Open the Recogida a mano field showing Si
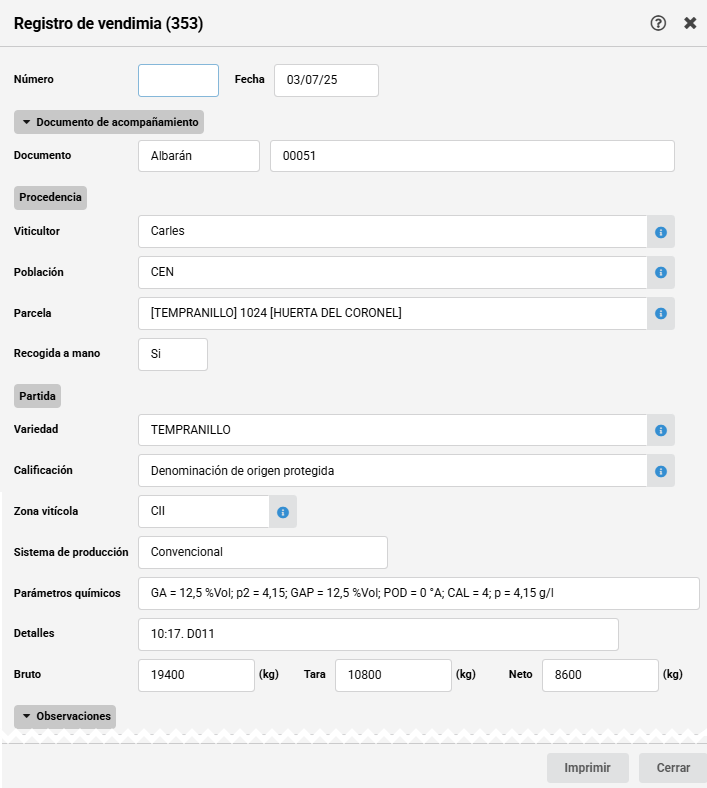707x788 pixels. tap(173, 354)
